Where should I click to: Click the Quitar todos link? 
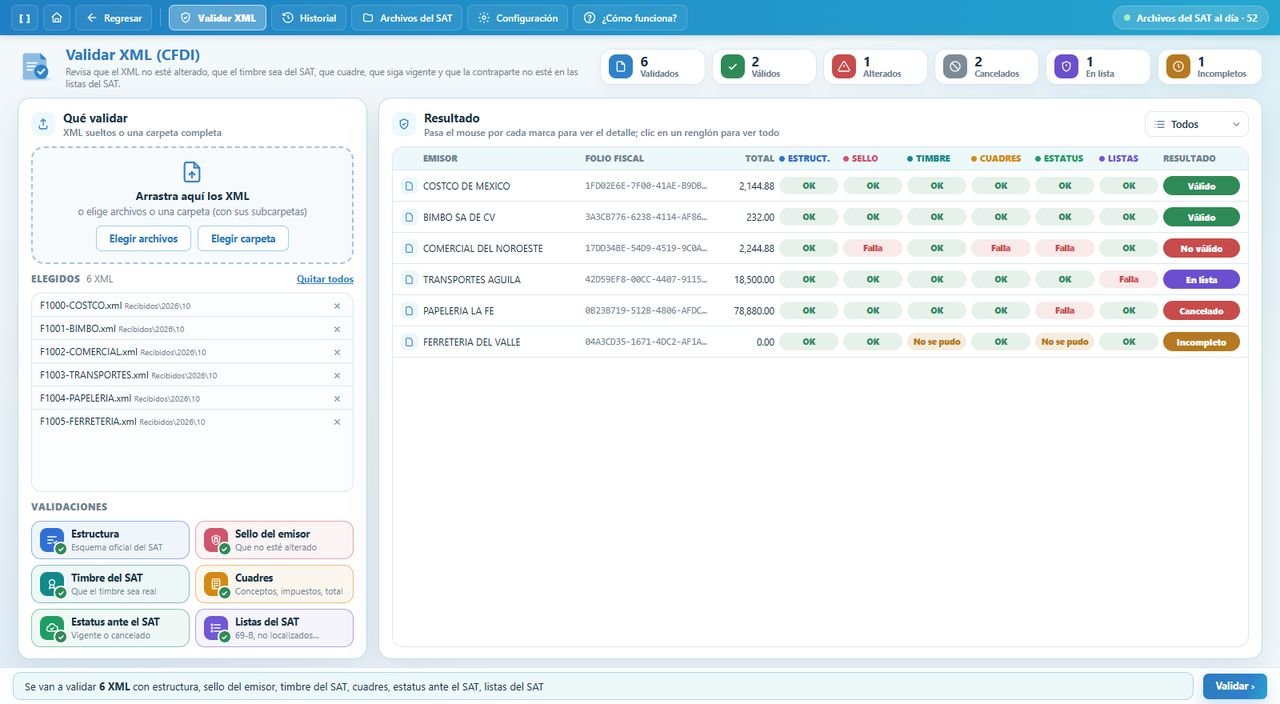325,279
